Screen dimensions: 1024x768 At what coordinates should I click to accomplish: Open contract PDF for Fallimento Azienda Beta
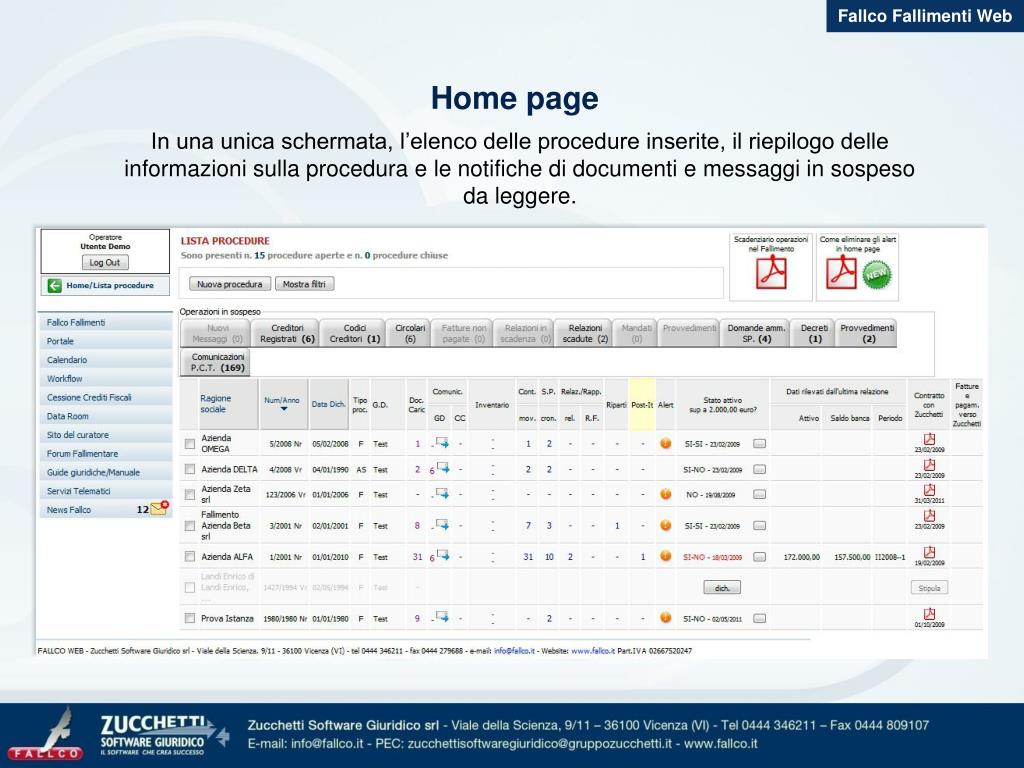[929, 516]
